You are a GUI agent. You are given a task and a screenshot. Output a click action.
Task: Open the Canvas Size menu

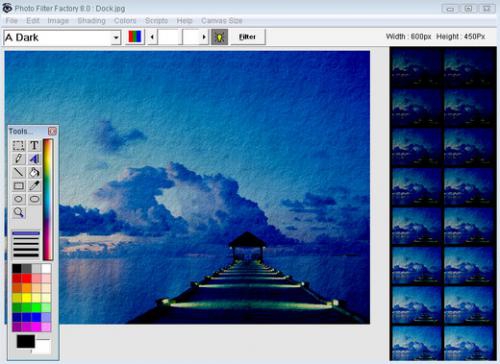(x=222, y=21)
